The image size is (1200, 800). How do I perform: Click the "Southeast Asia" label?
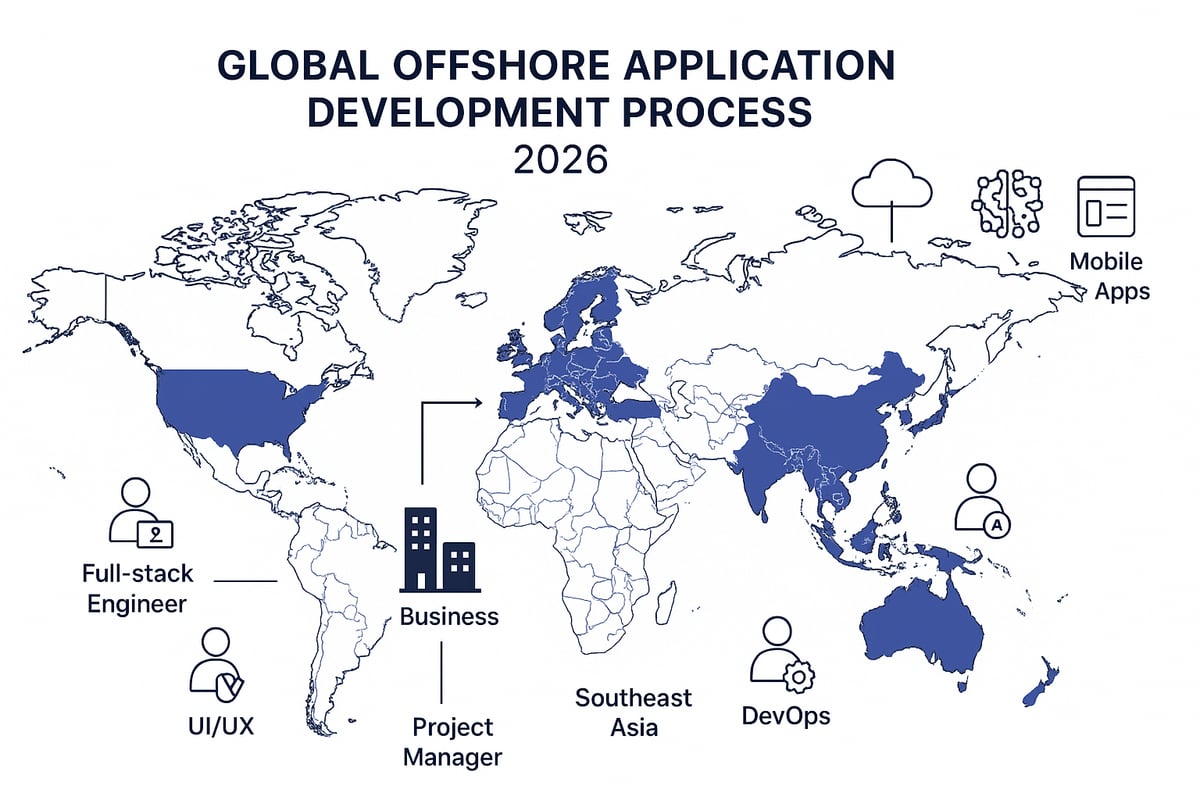click(x=634, y=711)
